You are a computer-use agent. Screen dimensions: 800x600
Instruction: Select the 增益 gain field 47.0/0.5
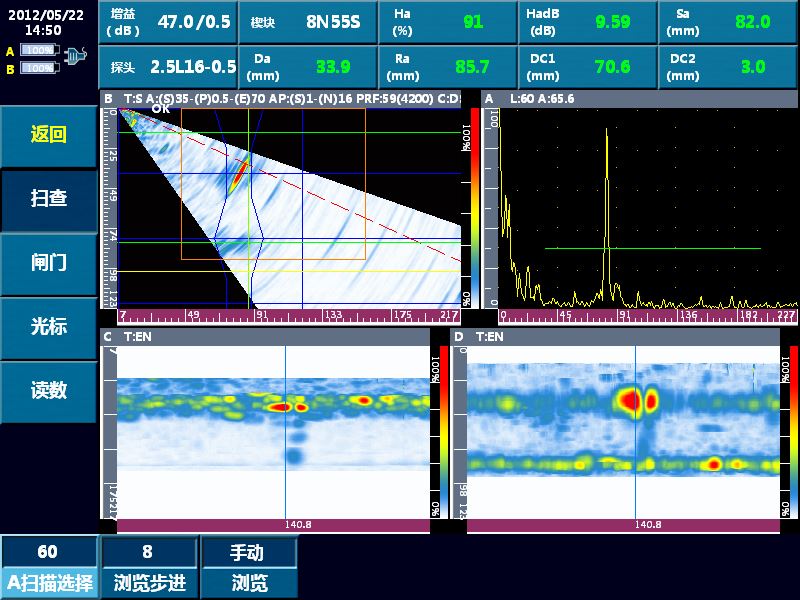pos(169,22)
